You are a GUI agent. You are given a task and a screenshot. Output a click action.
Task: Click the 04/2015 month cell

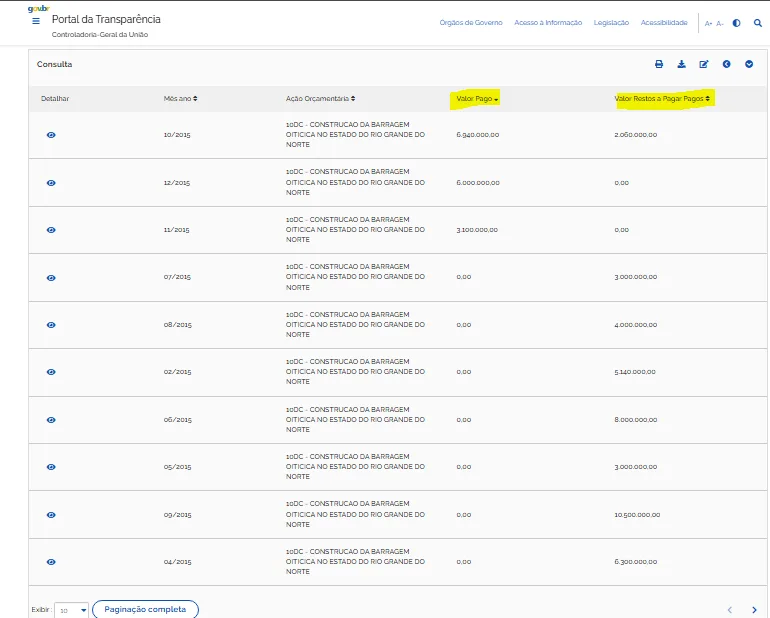click(177, 562)
